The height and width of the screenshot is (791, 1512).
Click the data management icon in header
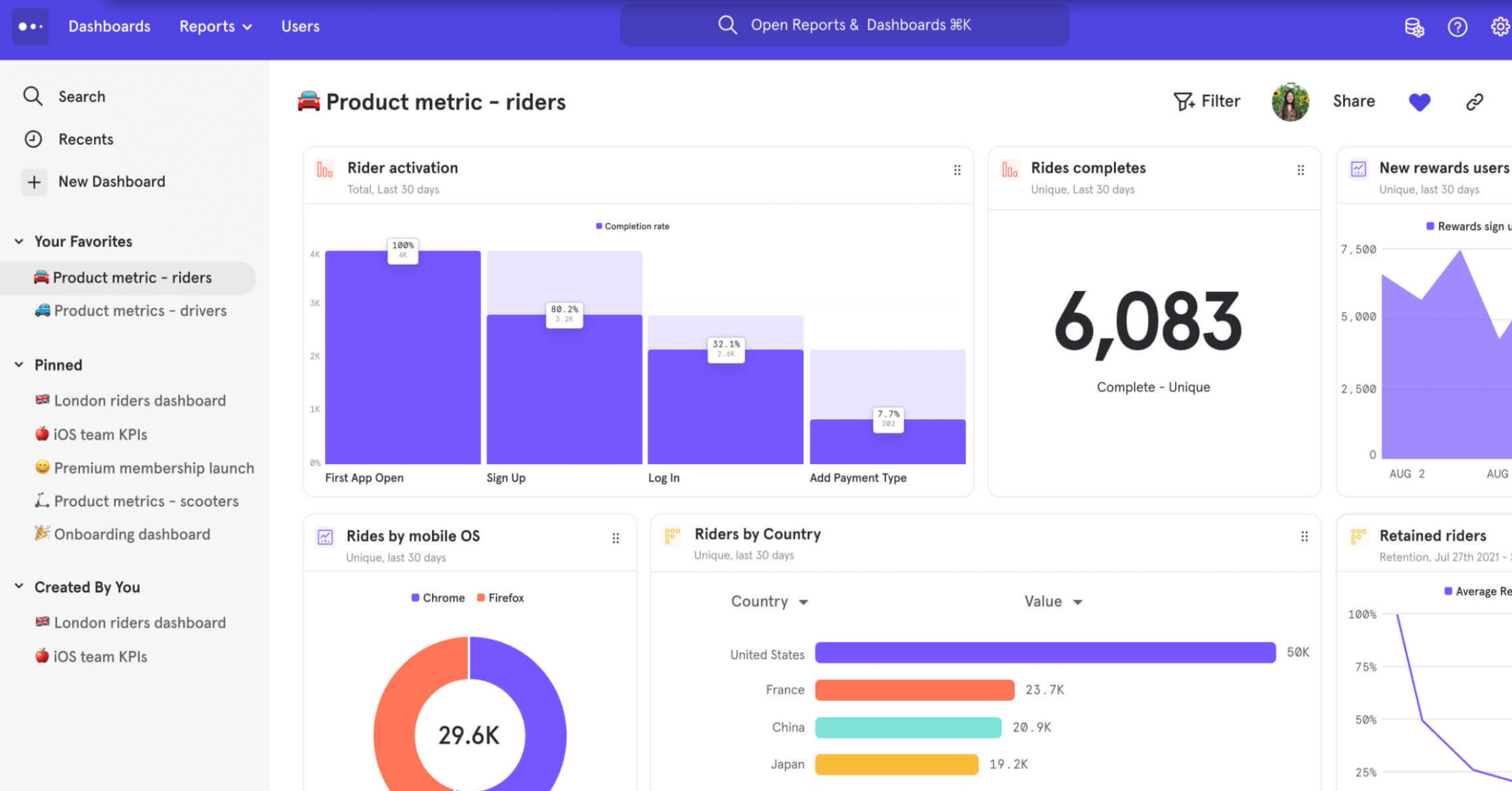(x=1414, y=27)
